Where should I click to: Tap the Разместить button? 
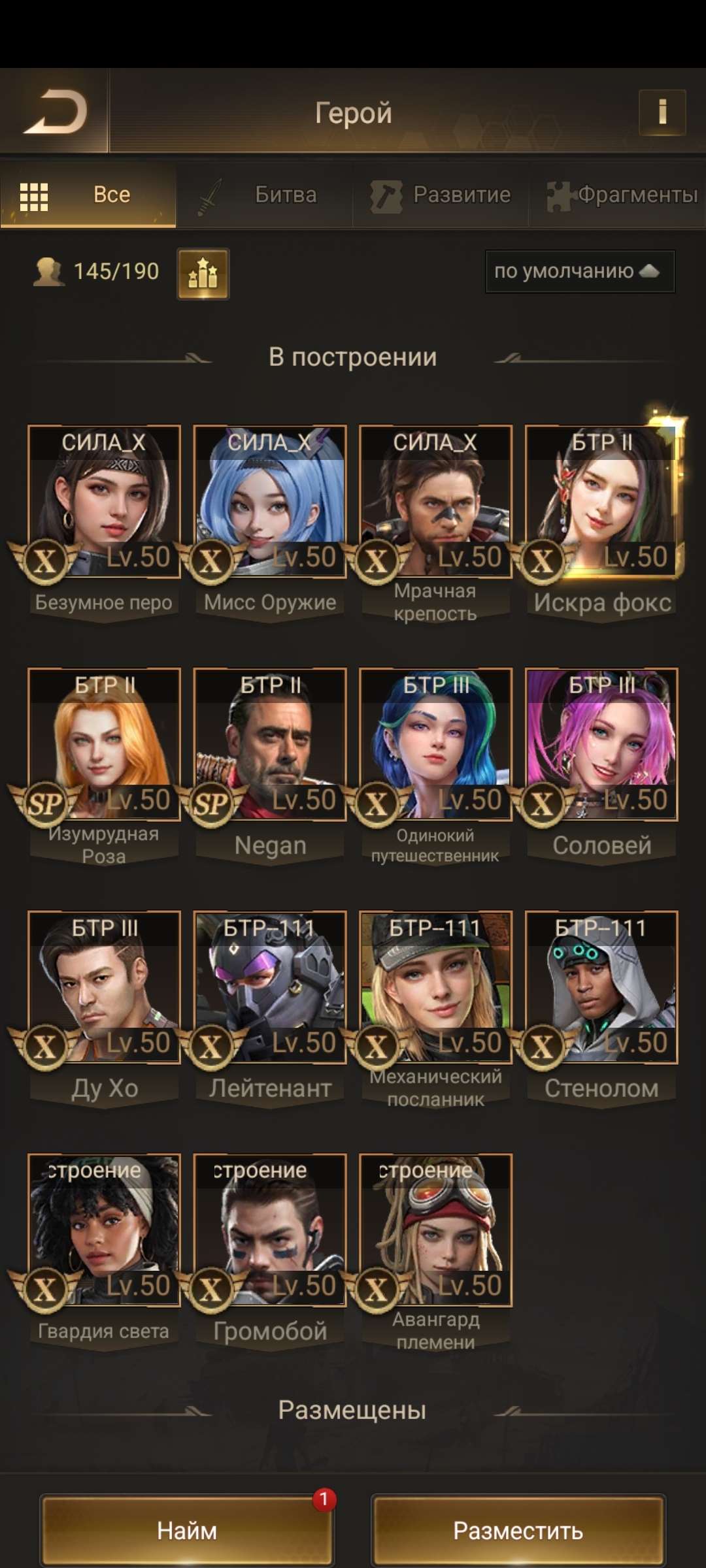point(518,1531)
